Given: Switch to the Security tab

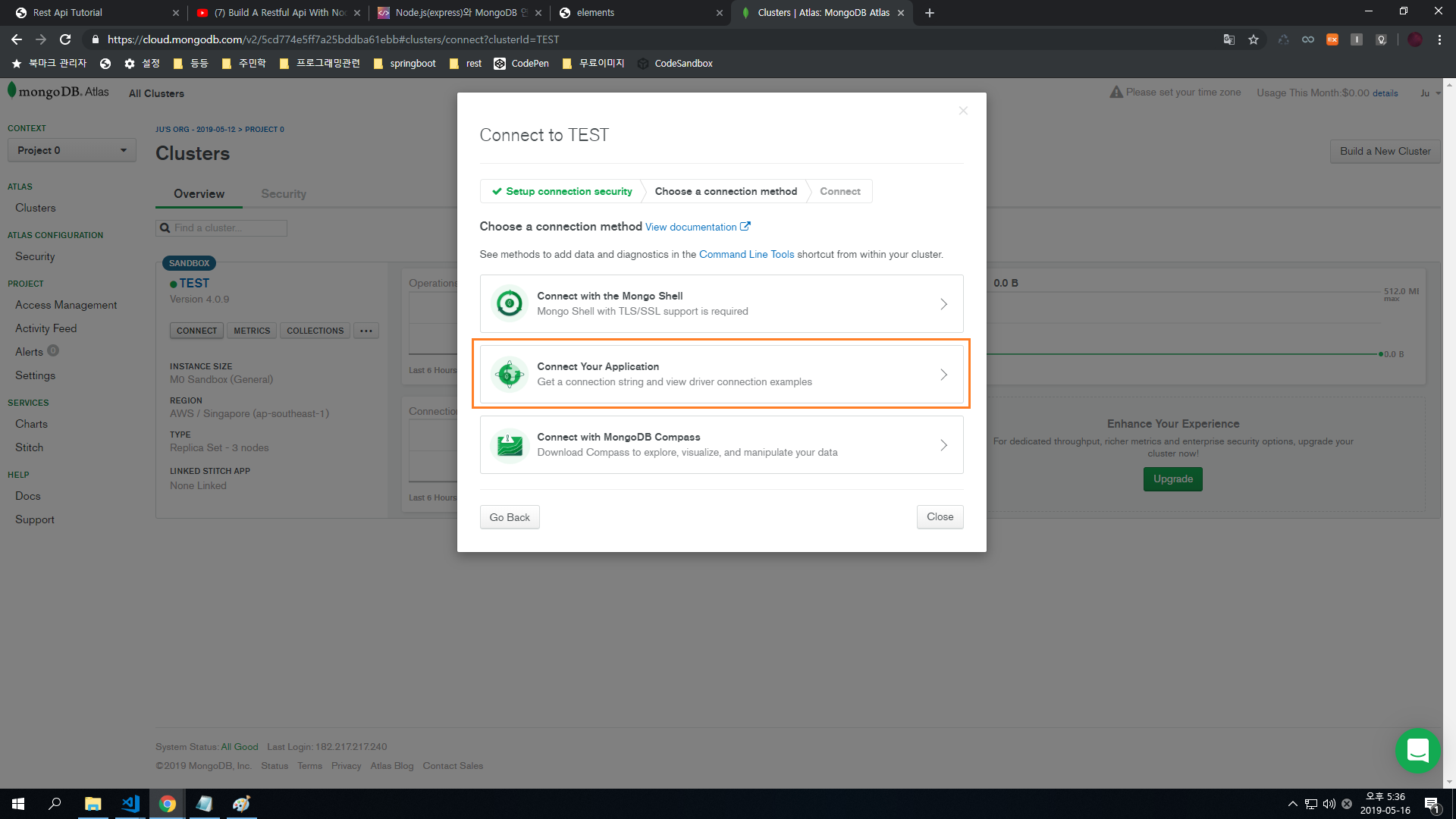Looking at the screenshot, I should [x=284, y=194].
